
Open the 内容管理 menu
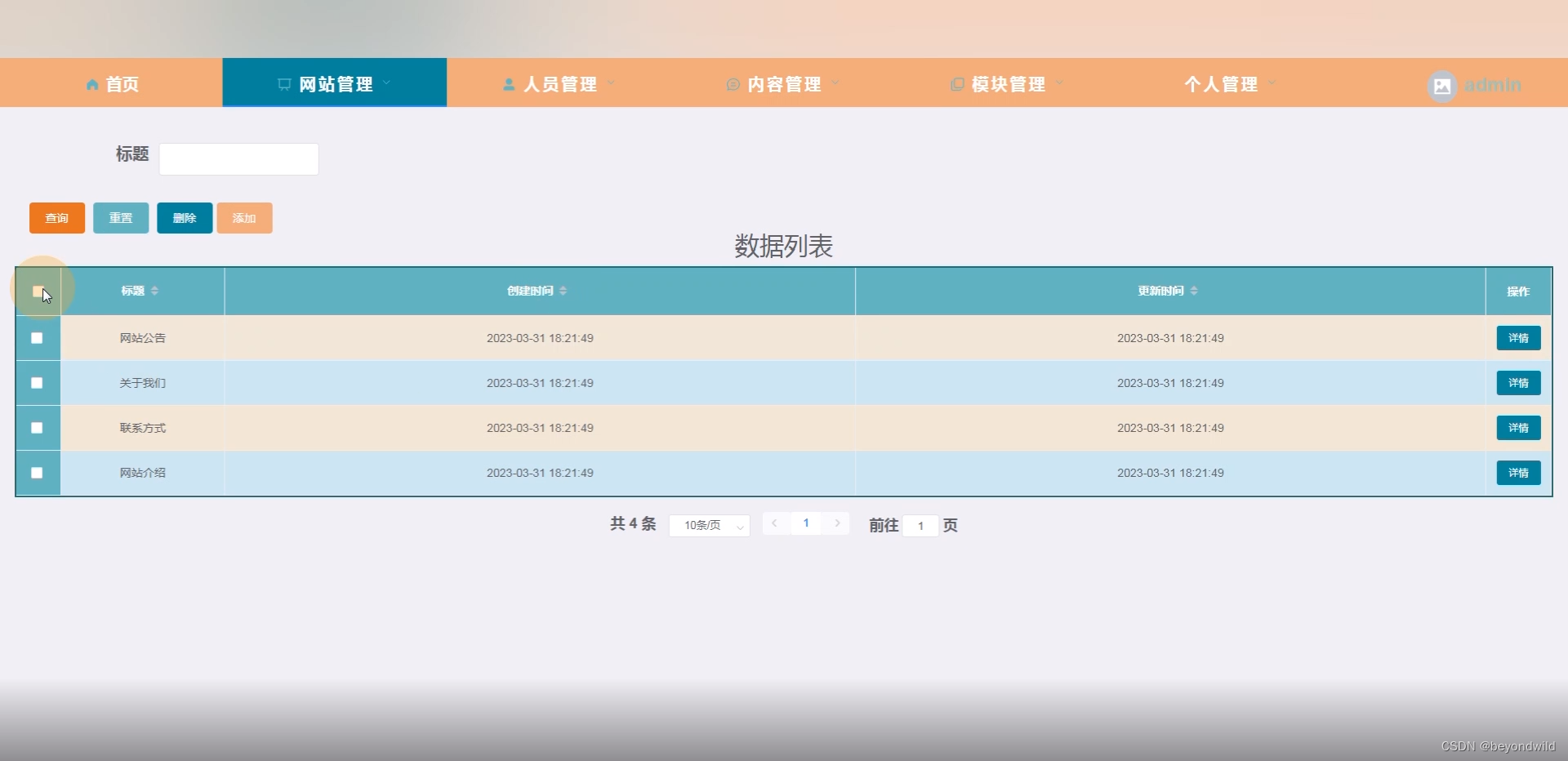click(x=784, y=83)
